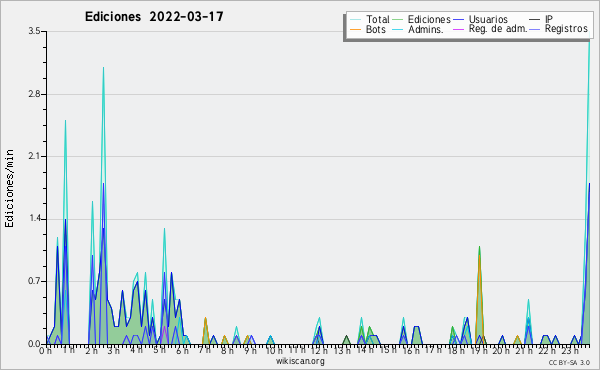600x370 pixels.
Task: Click the Total legend color line
Action: [x=355, y=20]
